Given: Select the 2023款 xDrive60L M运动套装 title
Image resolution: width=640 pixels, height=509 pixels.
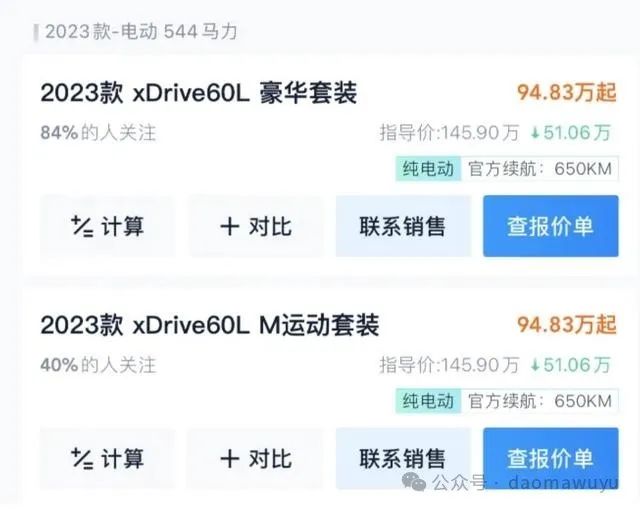Looking at the screenshot, I should click(x=210, y=325).
